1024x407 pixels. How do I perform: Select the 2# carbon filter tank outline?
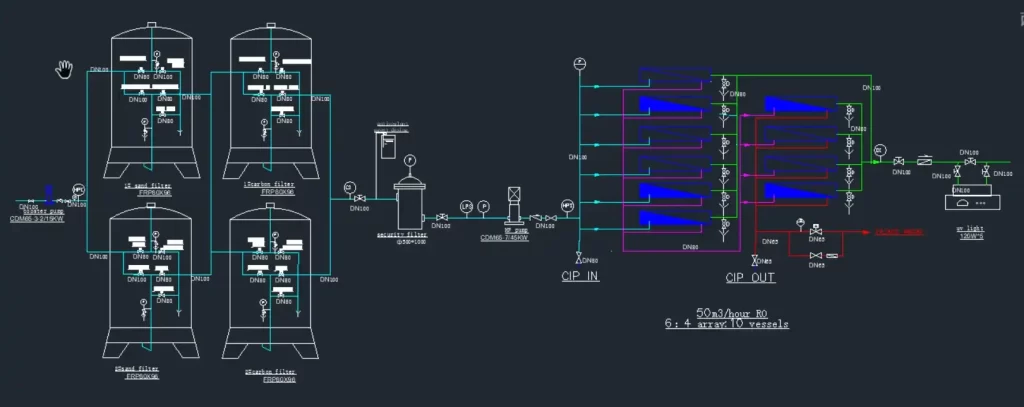[271, 281]
